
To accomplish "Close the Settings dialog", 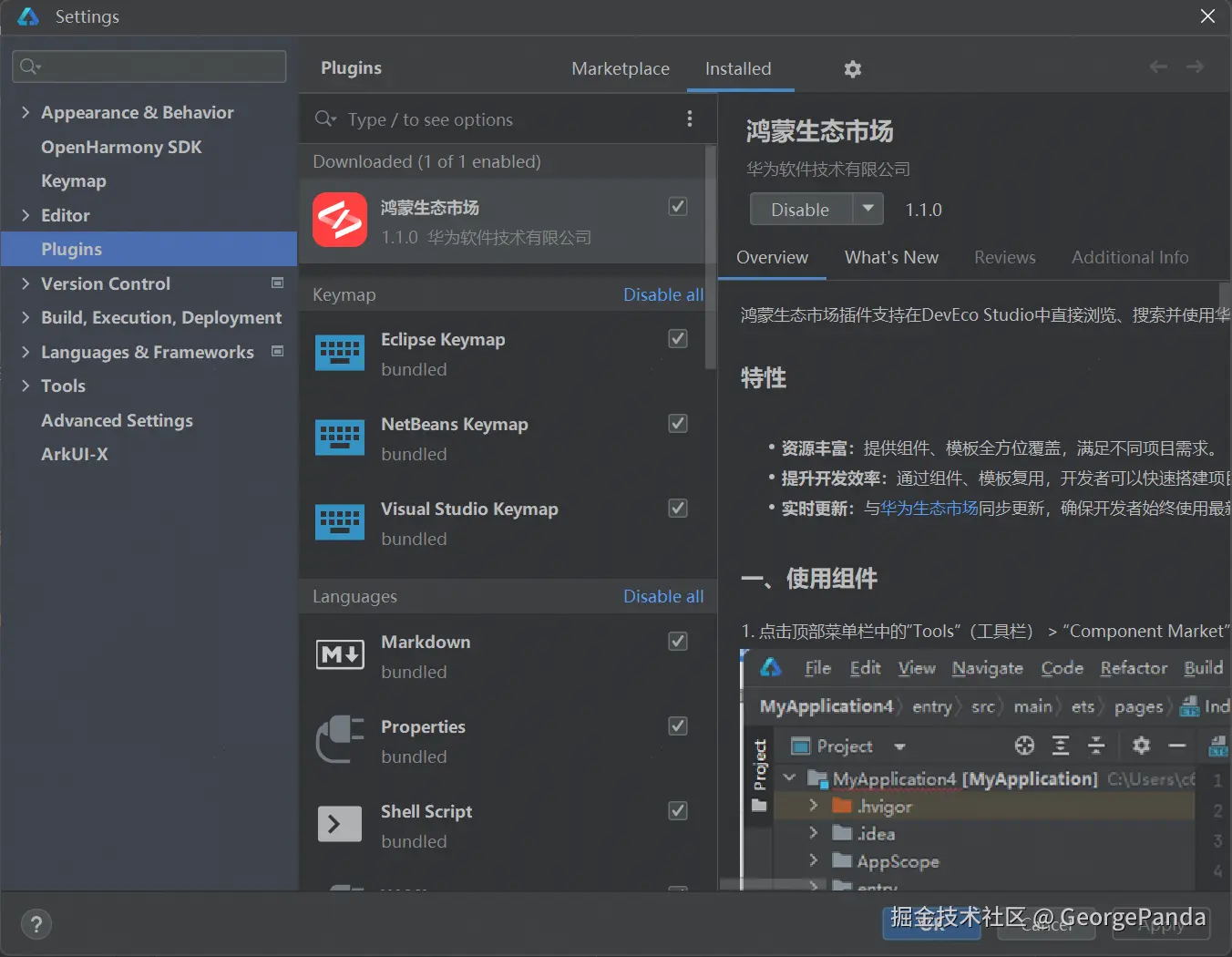I will (x=1207, y=16).
